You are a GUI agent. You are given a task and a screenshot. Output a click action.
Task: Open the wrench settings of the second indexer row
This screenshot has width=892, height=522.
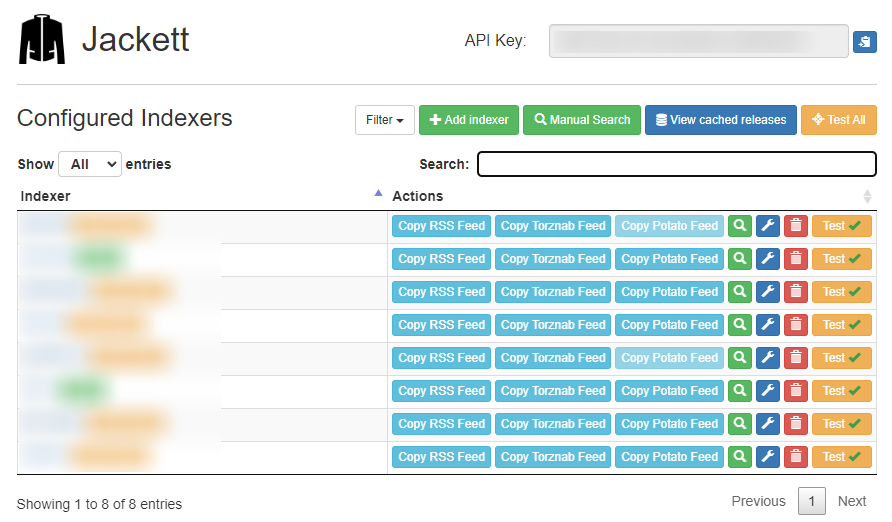767,259
